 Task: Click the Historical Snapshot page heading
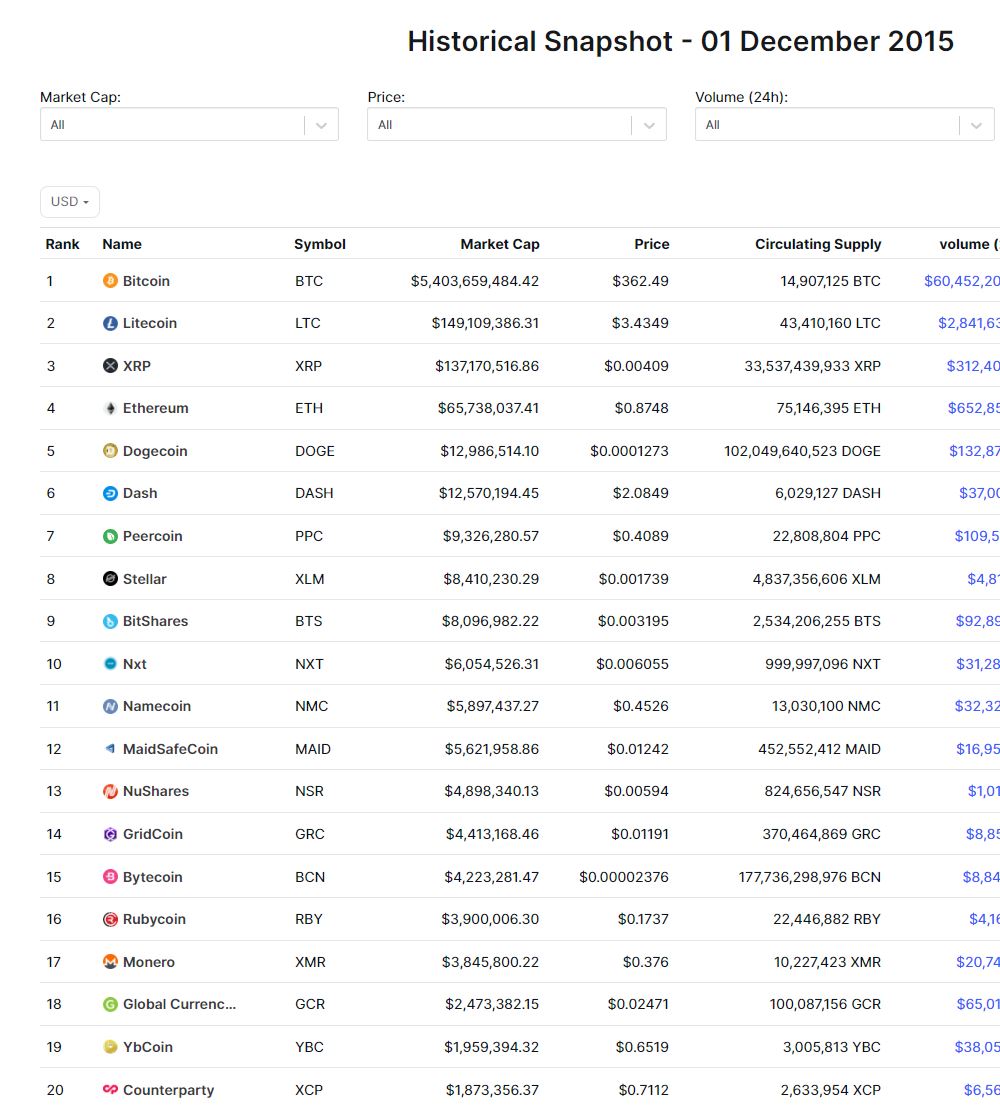click(x=681, y=41)
